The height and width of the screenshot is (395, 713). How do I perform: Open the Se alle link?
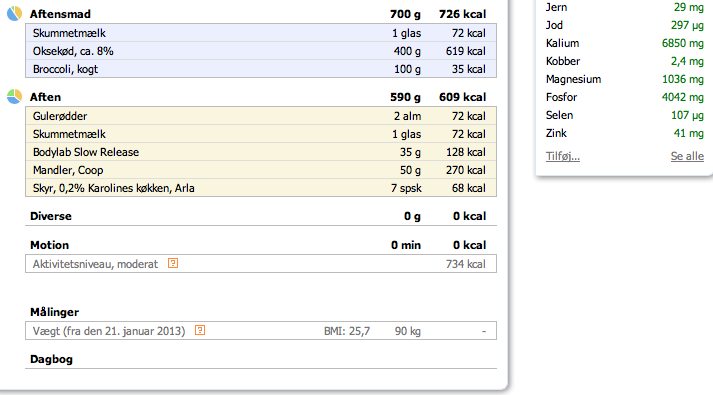tap(687, 156)
